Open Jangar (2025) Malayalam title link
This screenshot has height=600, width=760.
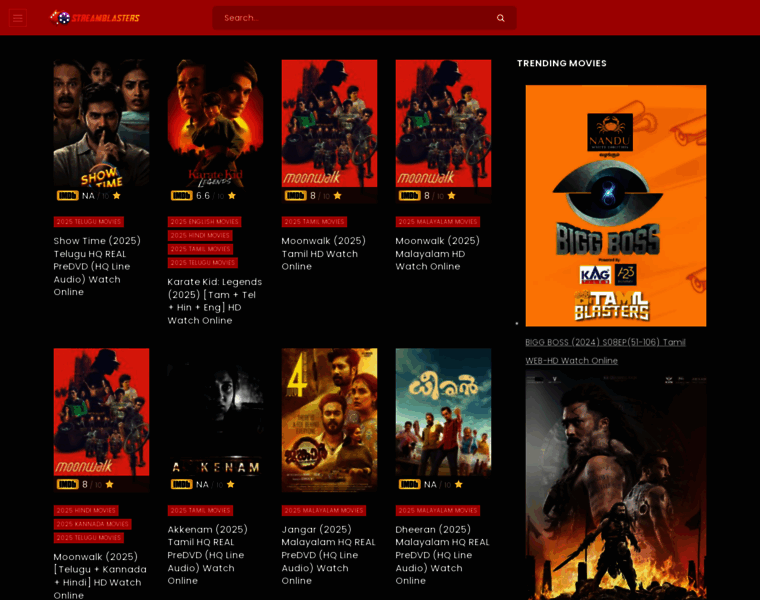pos(329,555)
